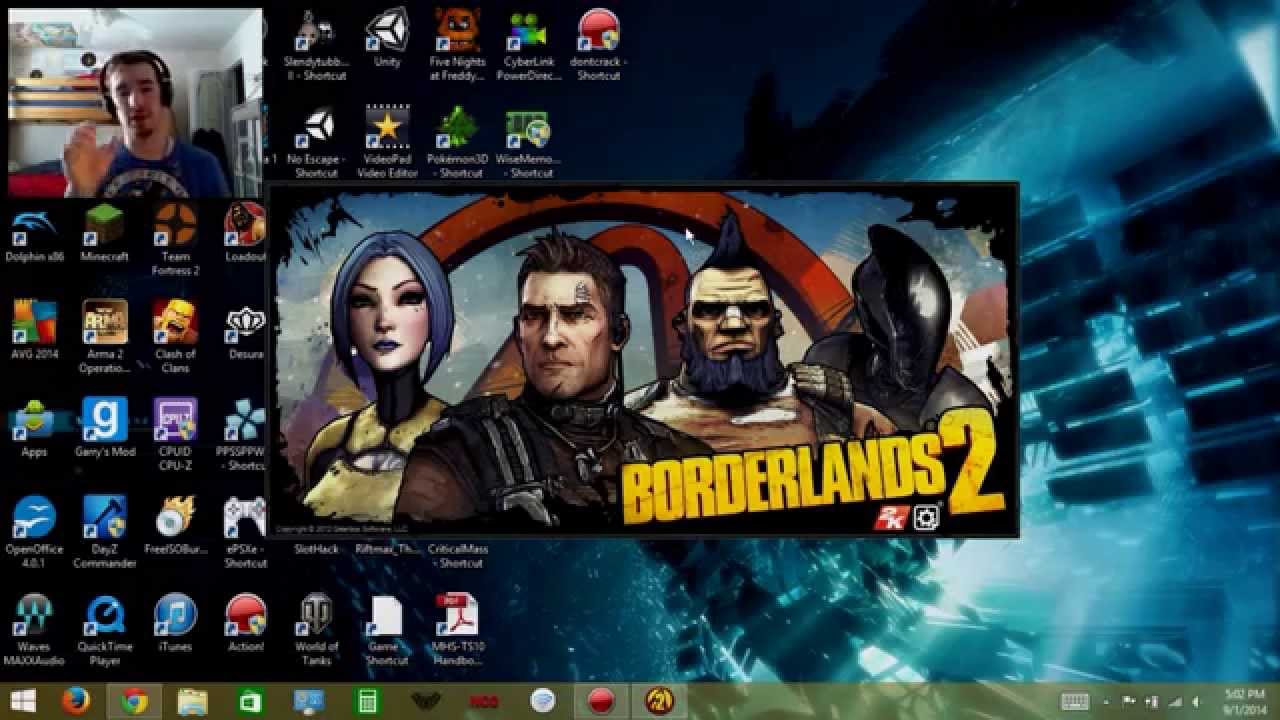Switch to Borderlands 2 taskbar icon
This screenshot has height=720, width=1280.
[x=658, y=701]
